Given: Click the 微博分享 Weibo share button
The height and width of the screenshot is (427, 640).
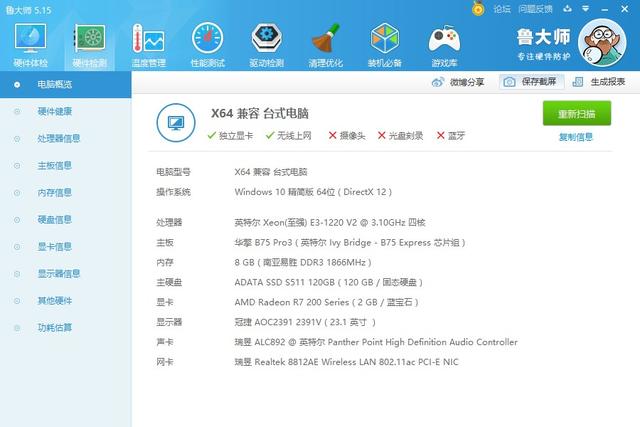Looking at the screenshot, I should tap(458, 82).
